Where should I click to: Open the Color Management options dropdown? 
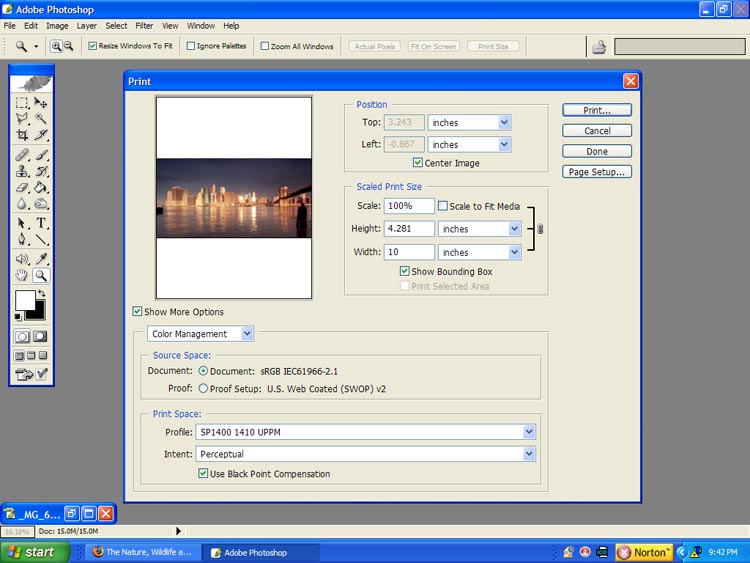[x=247, y=333]
